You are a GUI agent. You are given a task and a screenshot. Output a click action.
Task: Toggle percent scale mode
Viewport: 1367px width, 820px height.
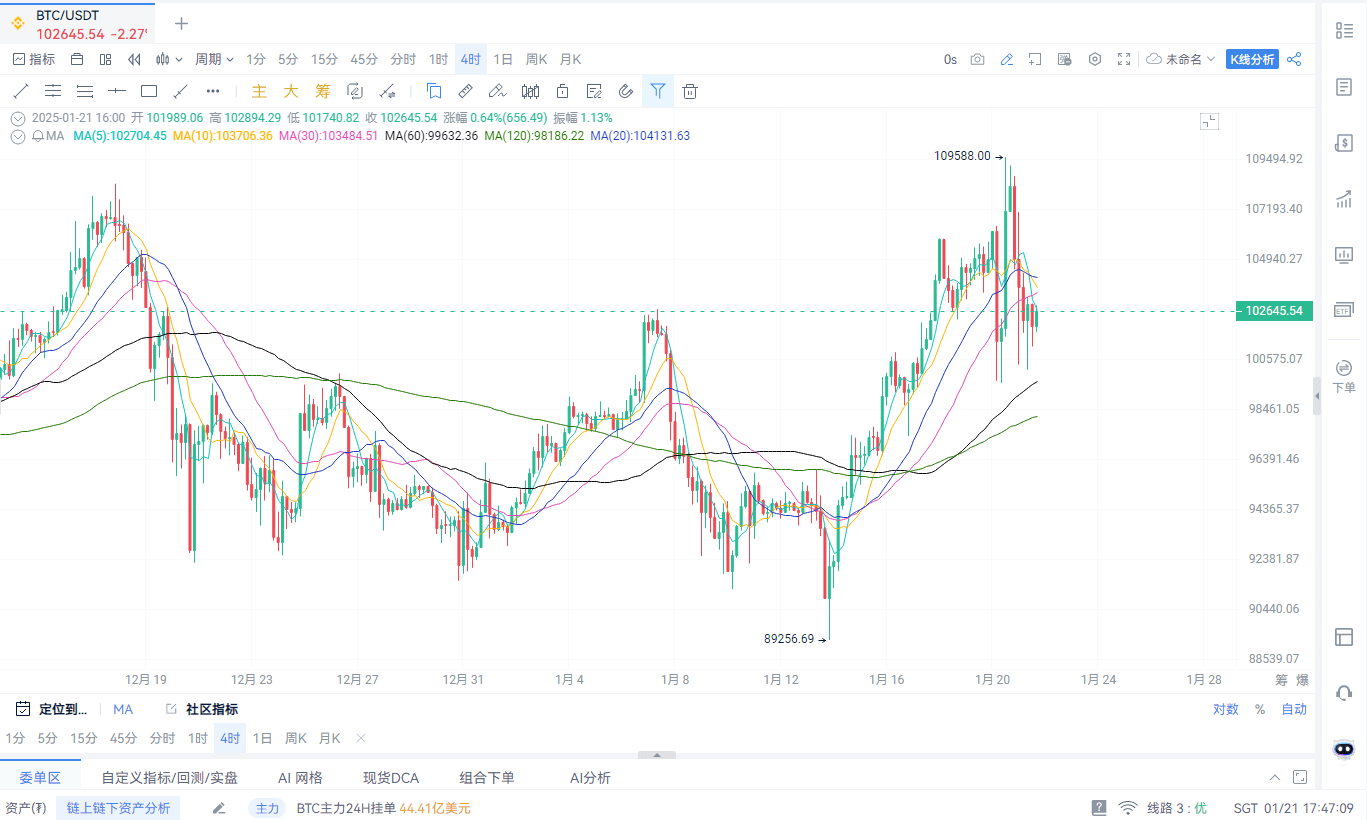(x=1260, y=709)
